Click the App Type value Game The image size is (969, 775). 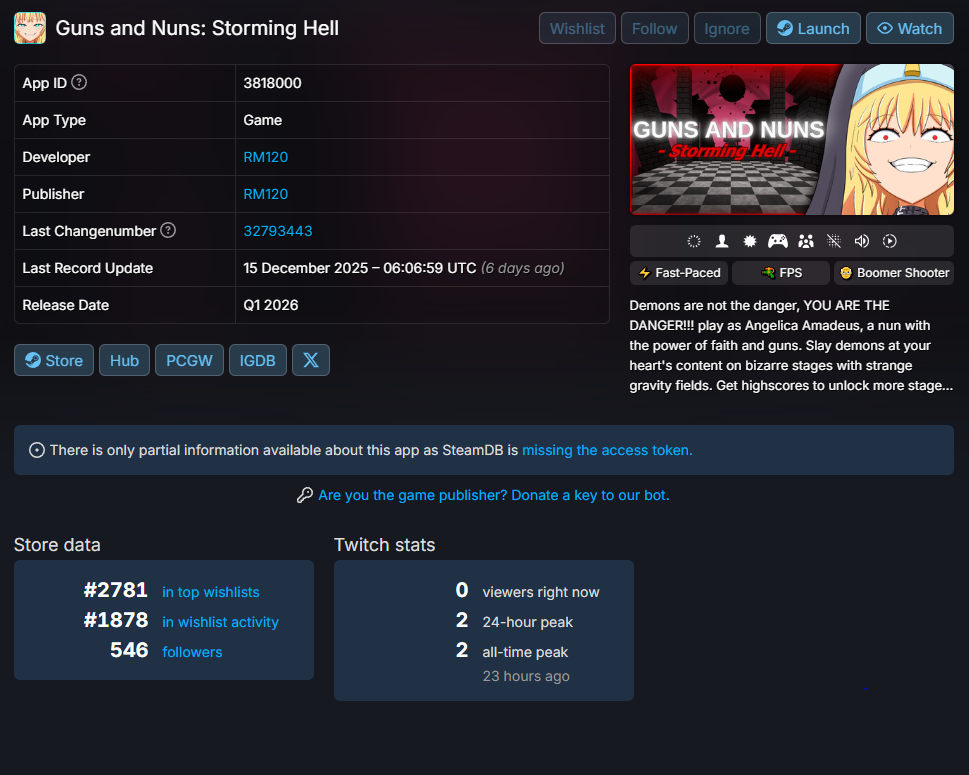(263, 120)
